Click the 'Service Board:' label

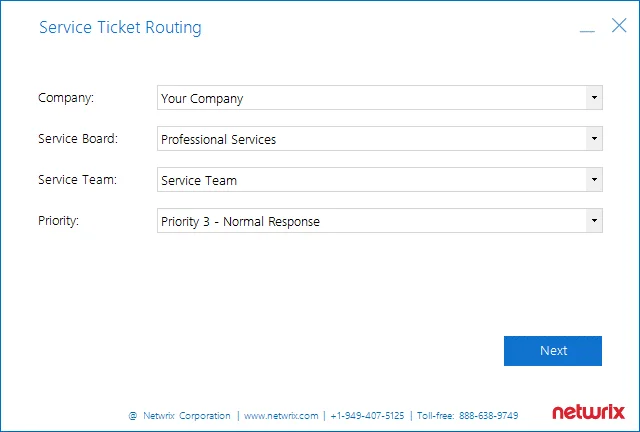pos(78,139)
